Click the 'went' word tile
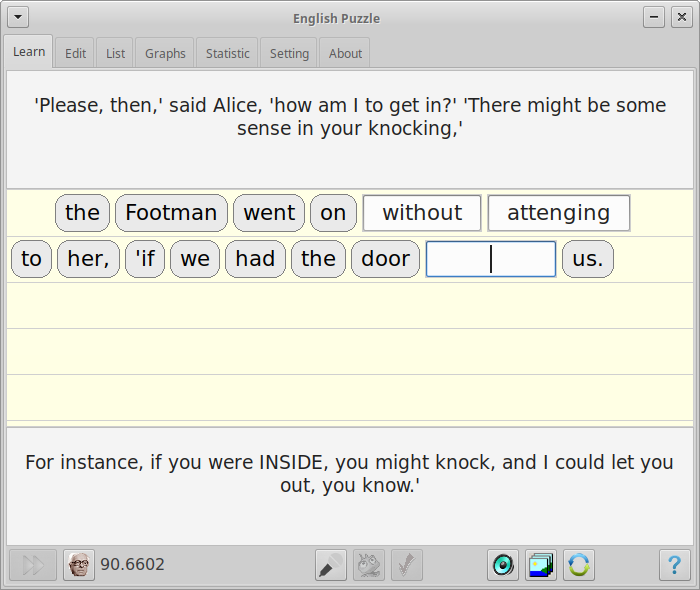 coord(269,213)
